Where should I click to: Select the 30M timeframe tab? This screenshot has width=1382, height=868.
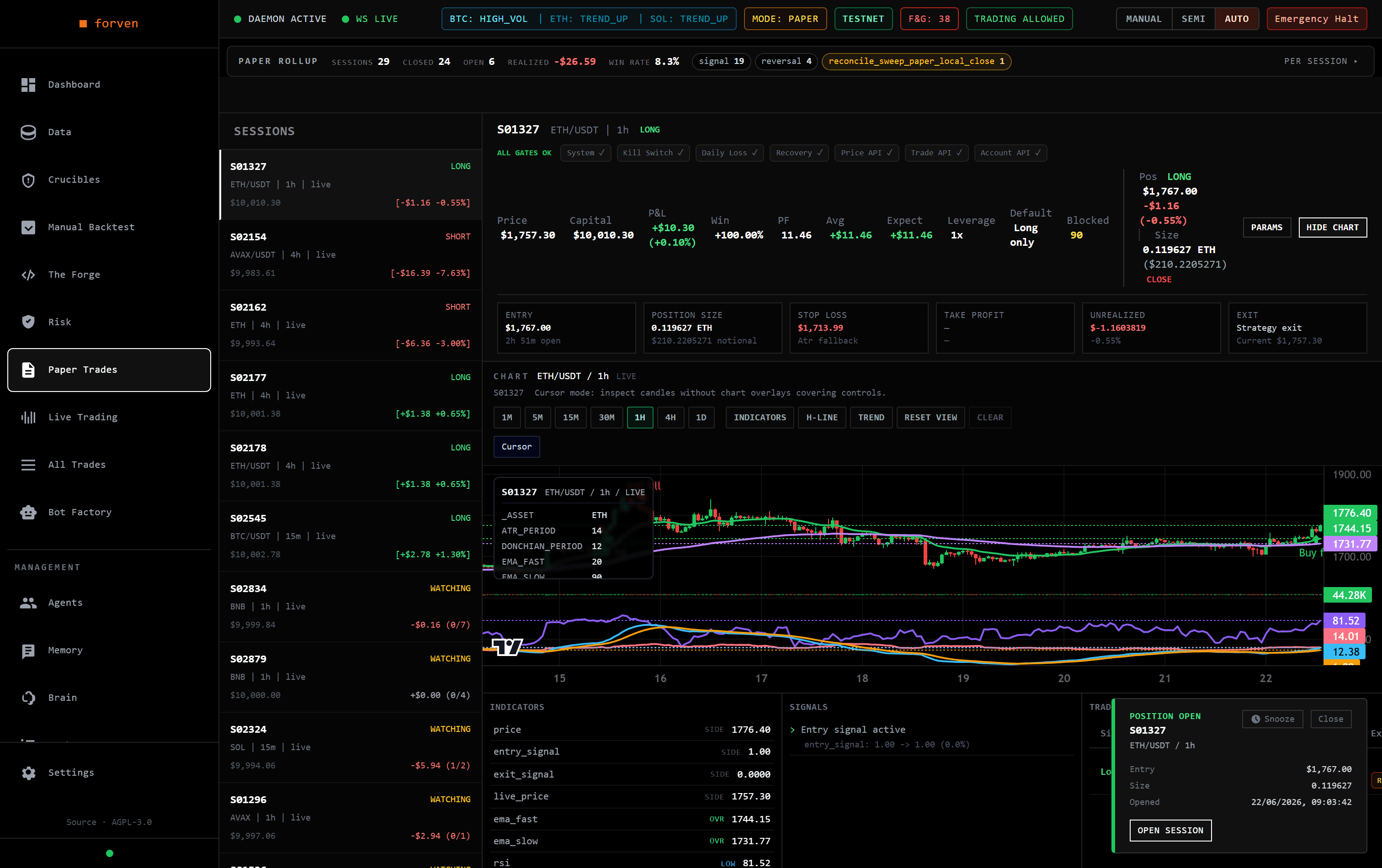(606, 418)
